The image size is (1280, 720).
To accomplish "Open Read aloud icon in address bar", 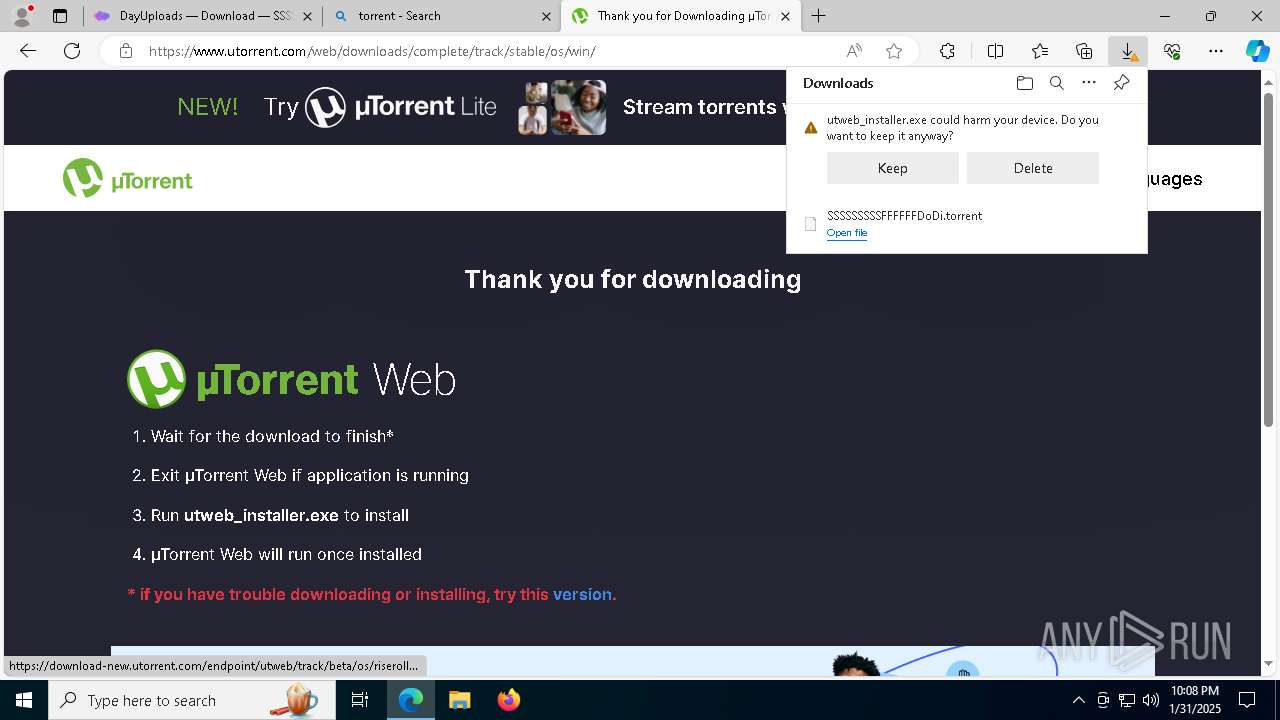I will click(x=854, y=51).
